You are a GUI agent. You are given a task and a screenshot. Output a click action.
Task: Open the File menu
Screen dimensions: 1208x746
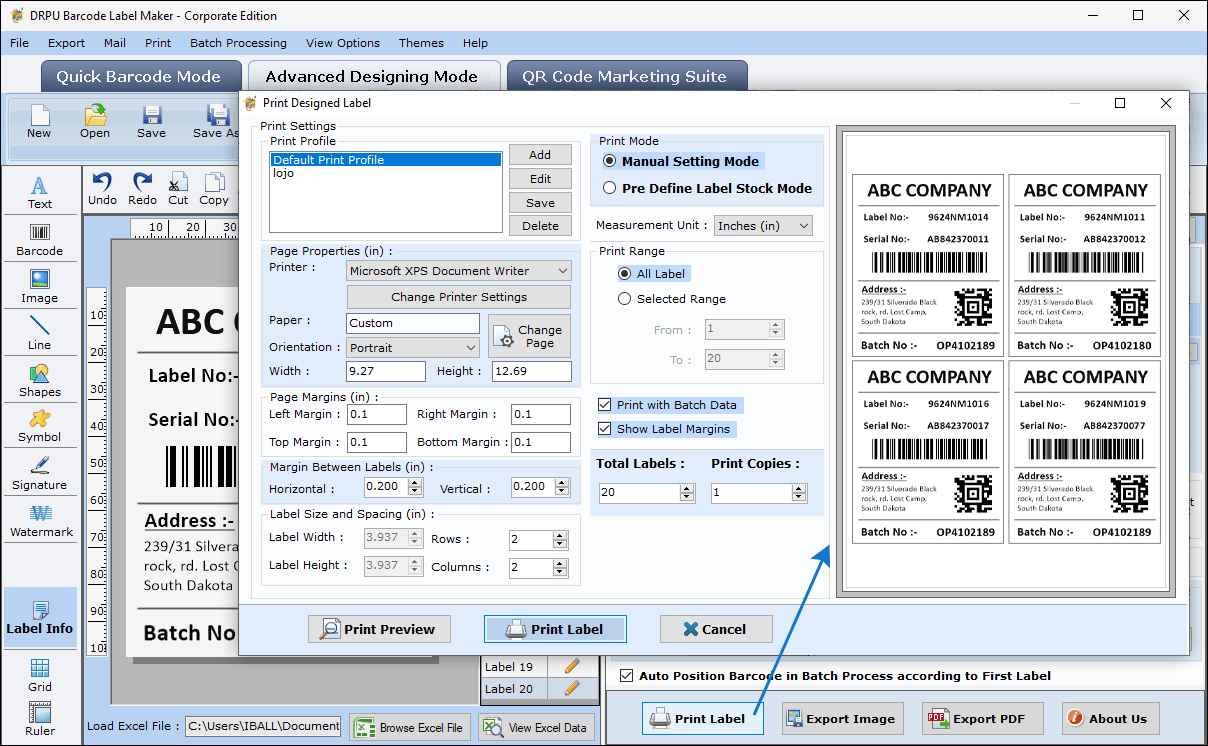click(19, 43)
